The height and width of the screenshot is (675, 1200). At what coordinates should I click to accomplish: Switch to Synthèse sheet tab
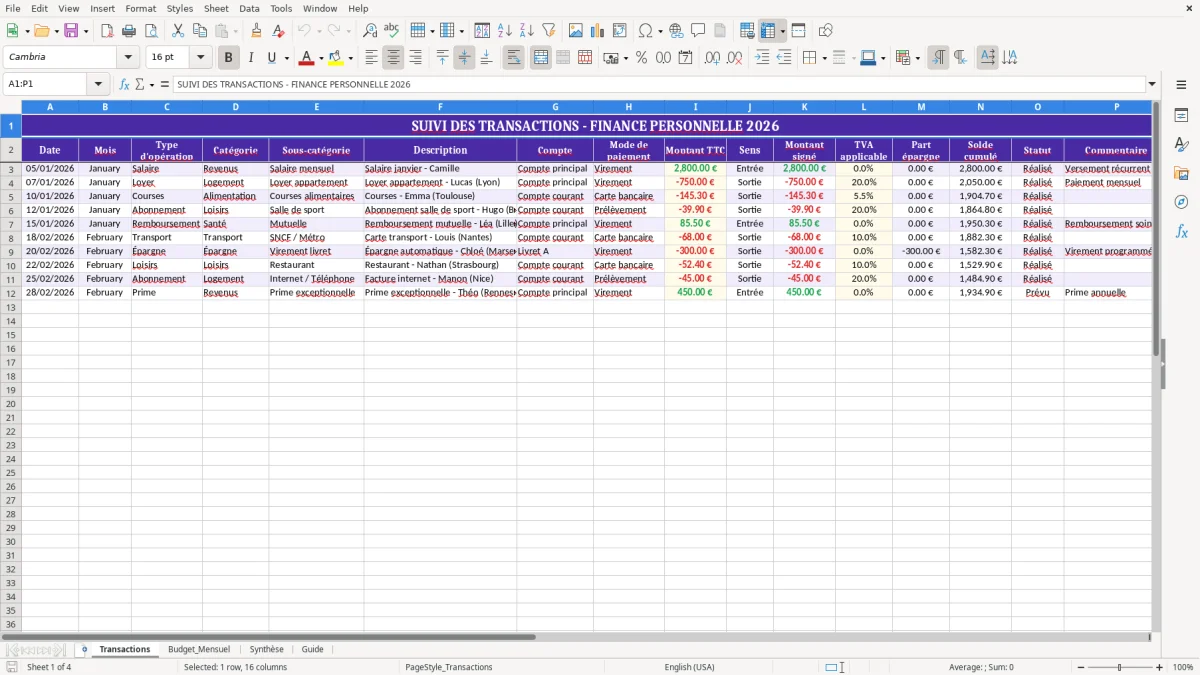266,649
